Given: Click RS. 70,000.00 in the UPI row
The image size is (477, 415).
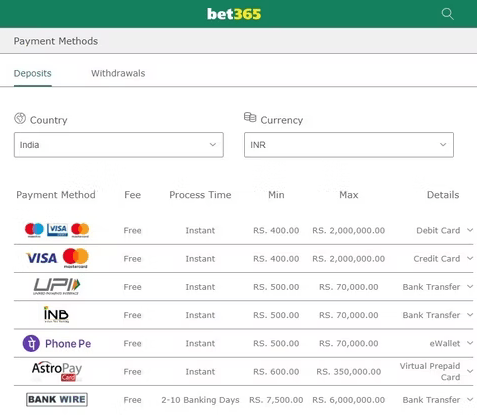Looking at the screenshot, I should coord(349,287).
